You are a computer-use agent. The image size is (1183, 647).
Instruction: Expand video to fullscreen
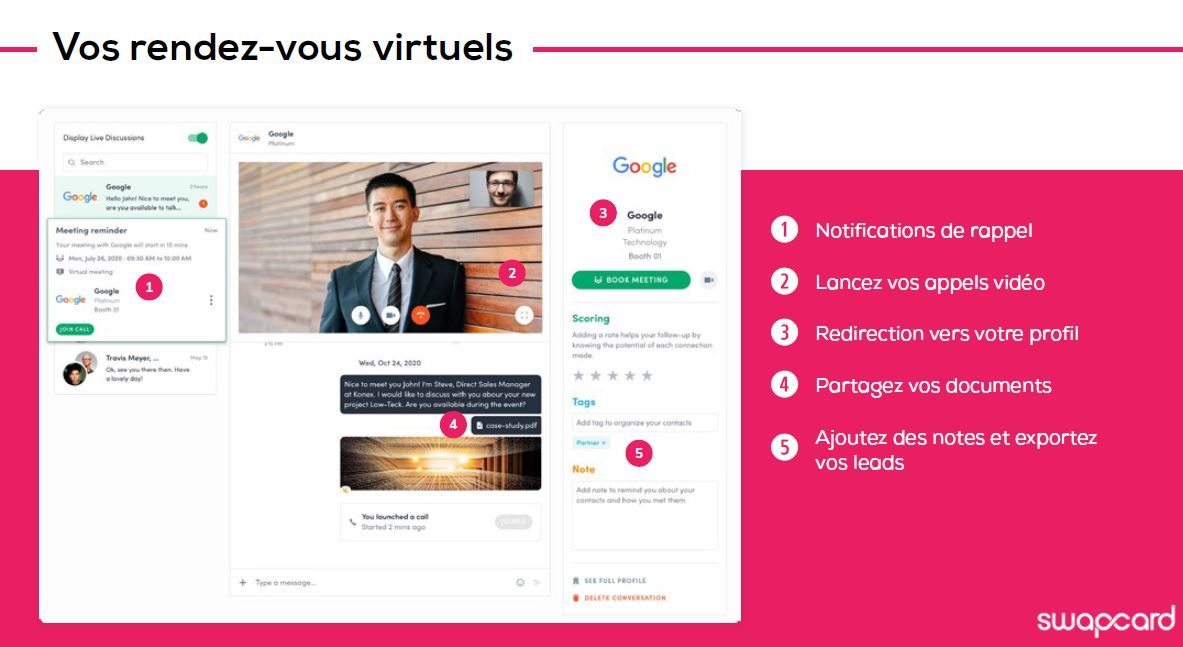tap(524, 314)
